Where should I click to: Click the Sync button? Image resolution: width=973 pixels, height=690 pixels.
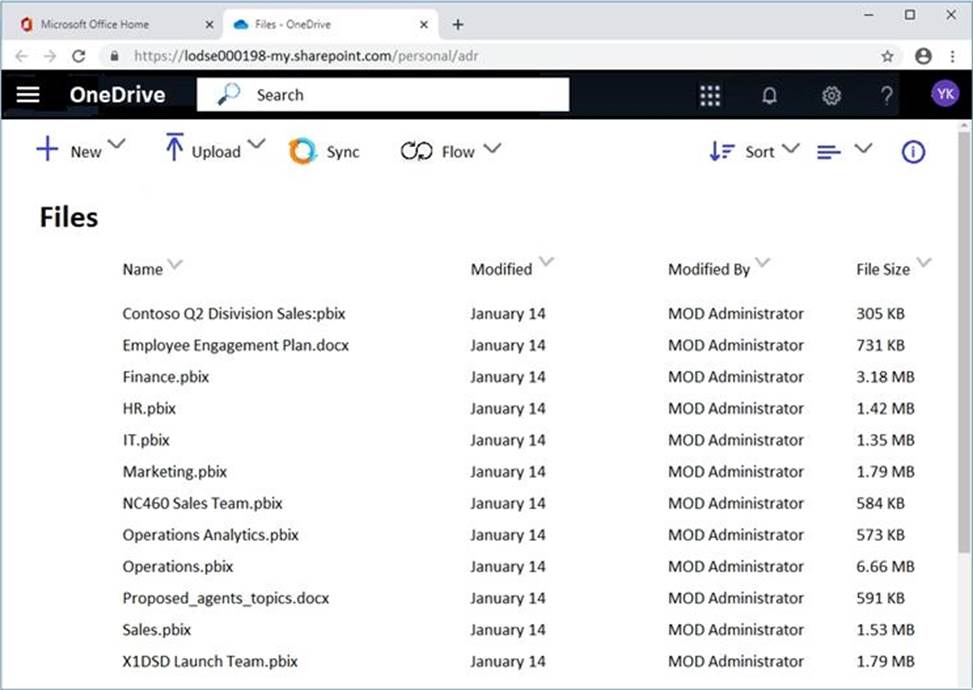pyautogui.click(x=324, y=151)
